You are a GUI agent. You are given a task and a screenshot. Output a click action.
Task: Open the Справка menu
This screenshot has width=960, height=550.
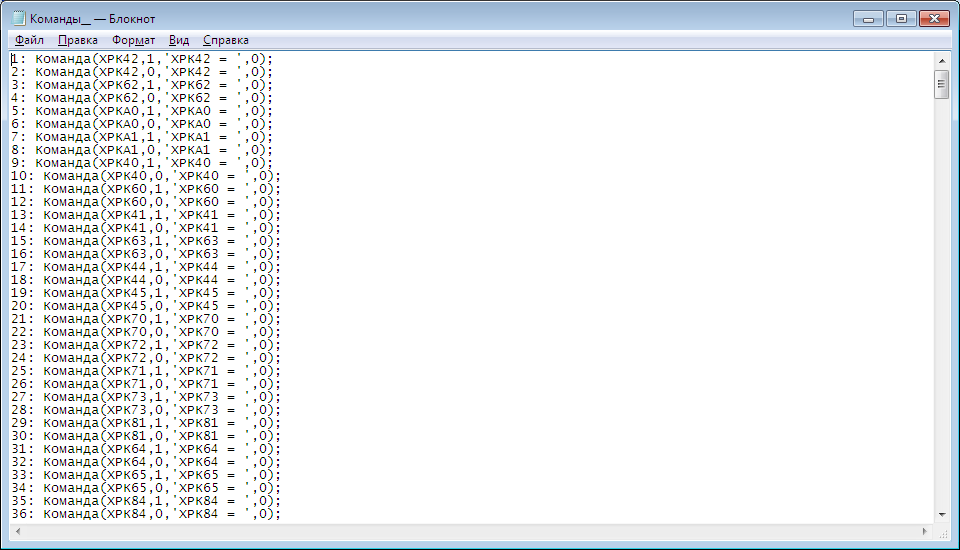tap(226, 40)
